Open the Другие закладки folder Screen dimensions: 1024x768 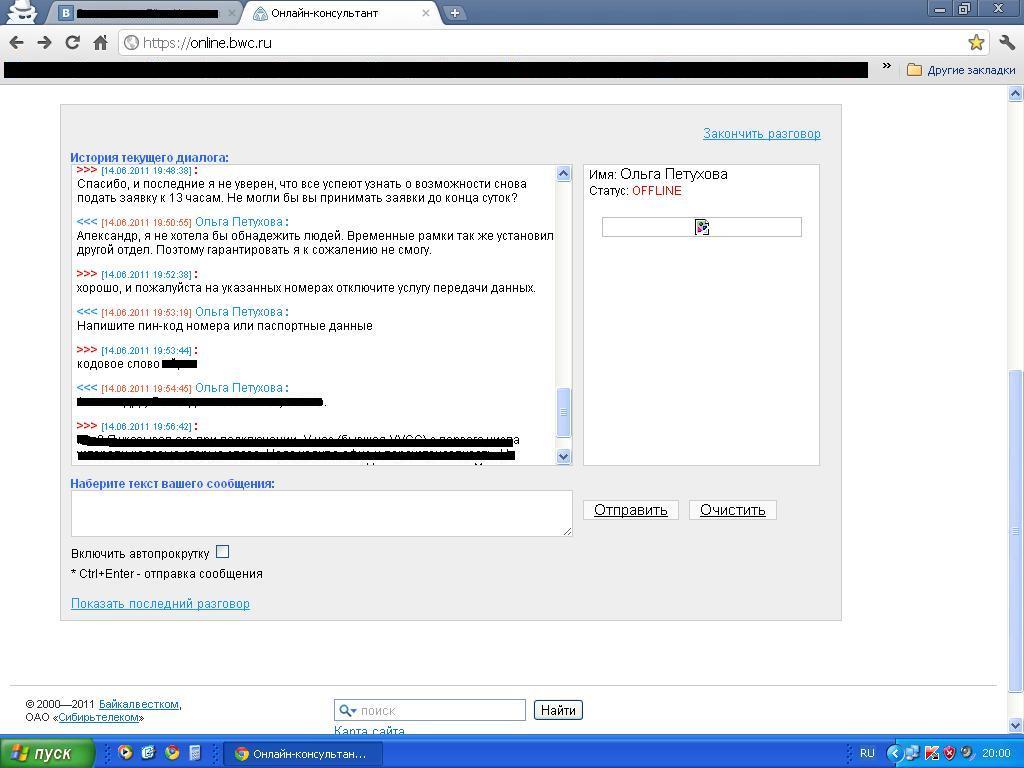click(960, 70)
